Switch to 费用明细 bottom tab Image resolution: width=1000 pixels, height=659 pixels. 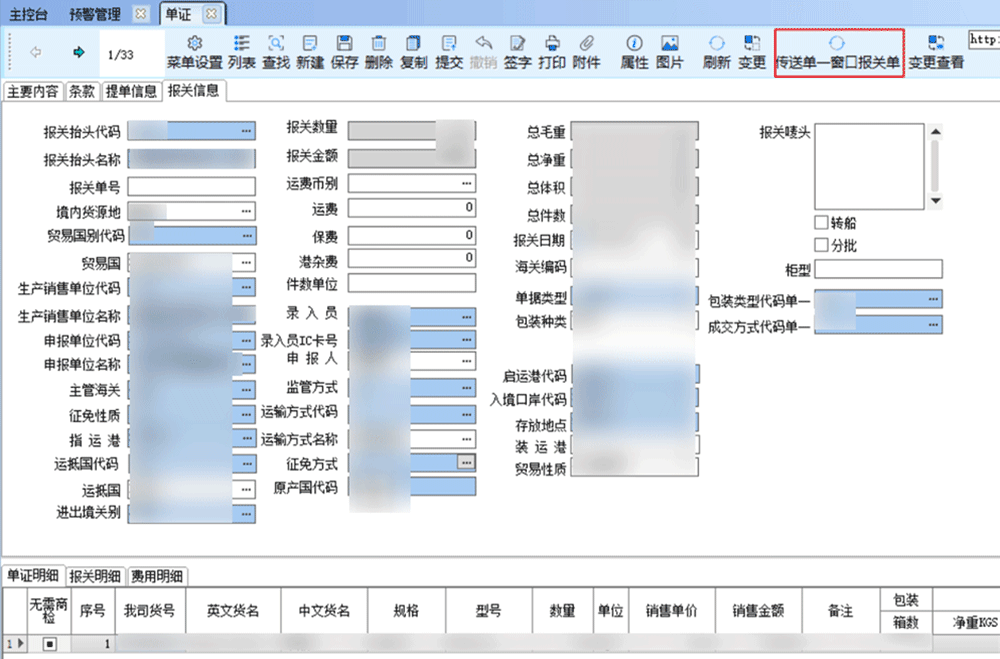pos(157,576)
